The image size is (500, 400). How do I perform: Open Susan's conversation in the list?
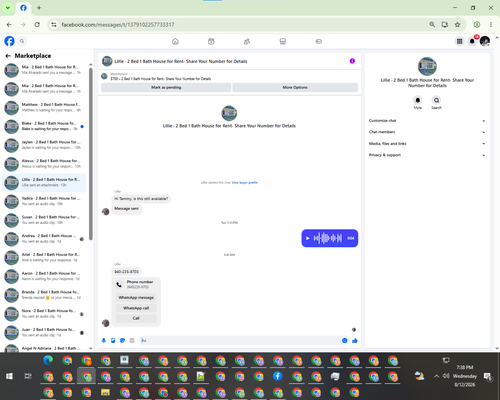tap(44, 220)
